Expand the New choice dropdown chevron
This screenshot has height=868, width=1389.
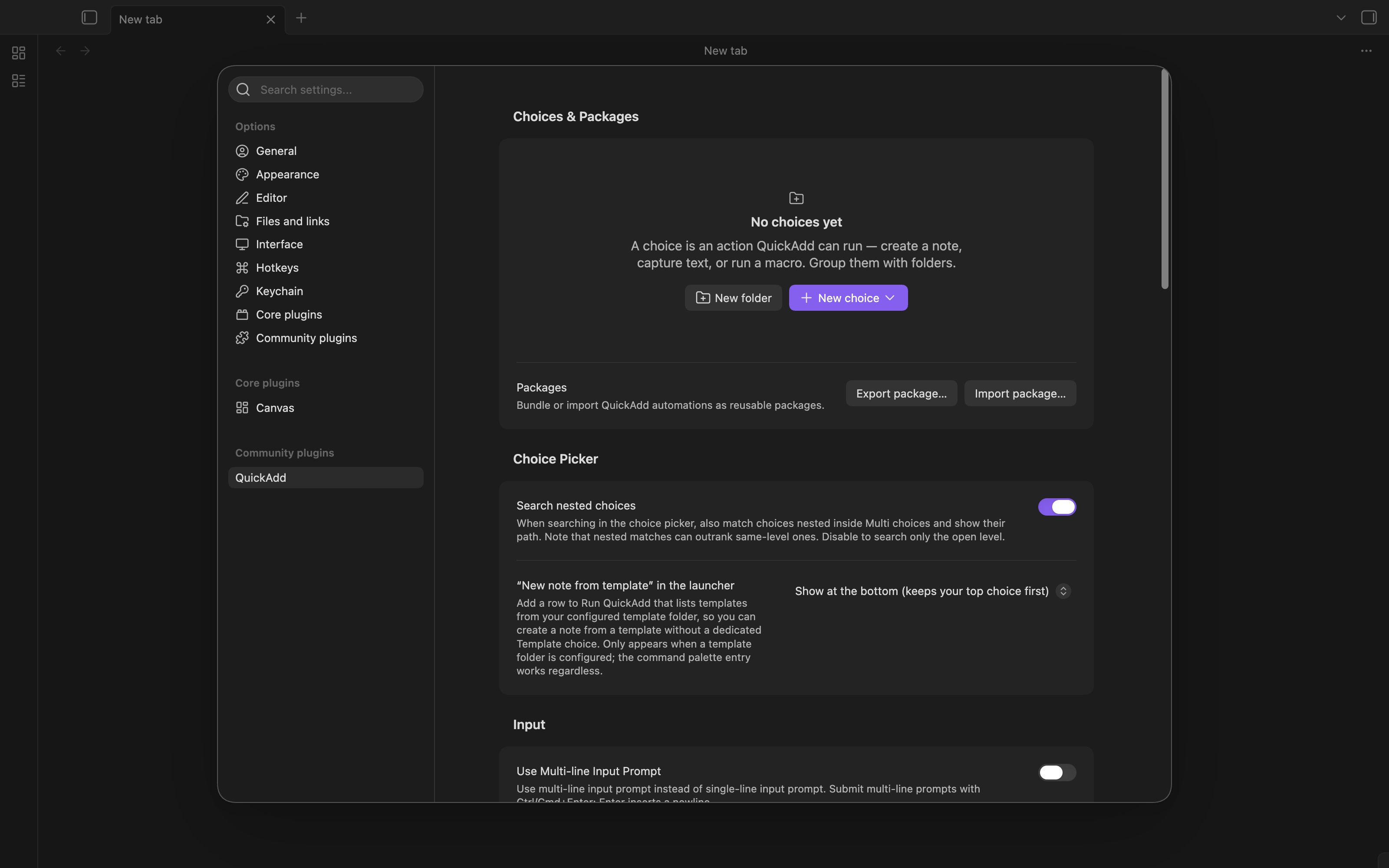pos(890,298)
